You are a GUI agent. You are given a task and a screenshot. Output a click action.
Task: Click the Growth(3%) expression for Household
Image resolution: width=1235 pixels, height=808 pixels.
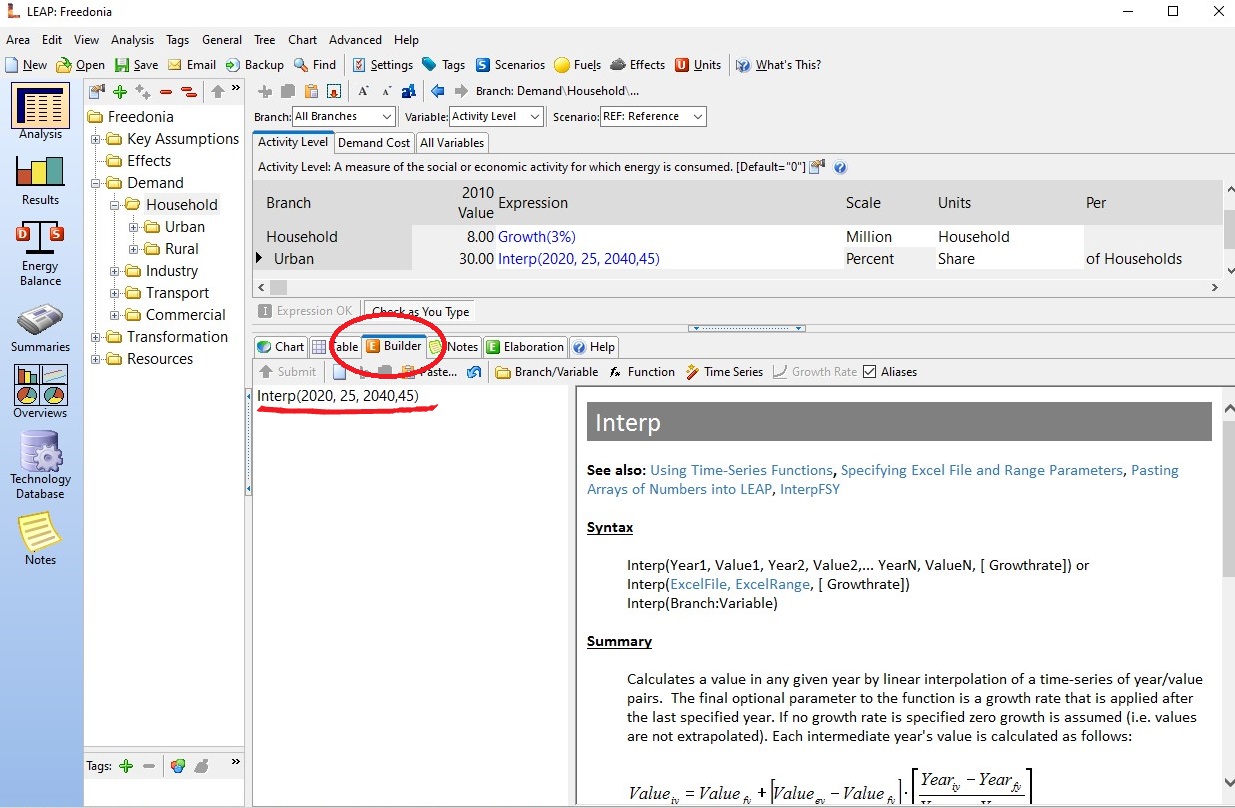[x=537, y=237]
